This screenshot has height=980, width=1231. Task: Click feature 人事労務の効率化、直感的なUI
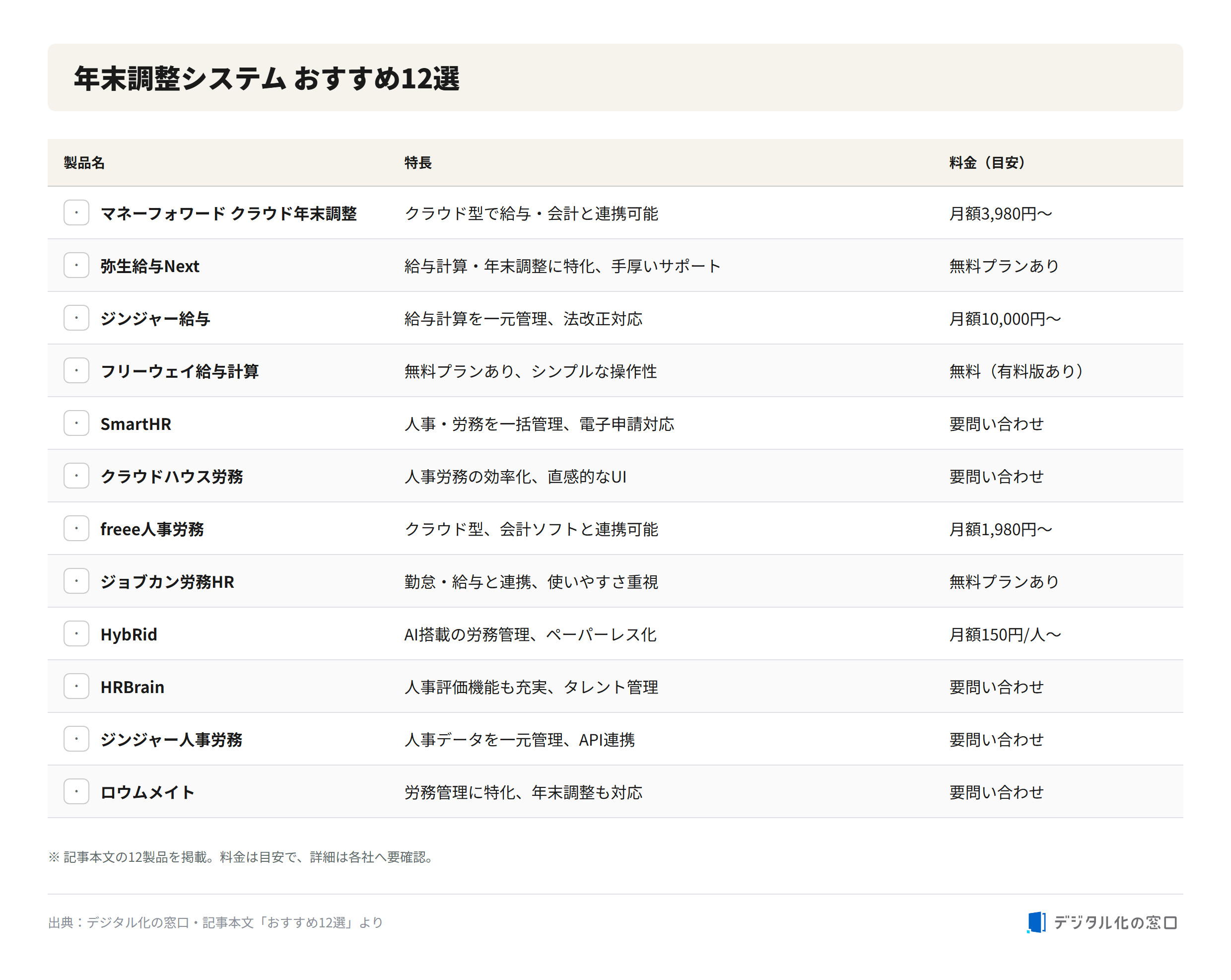pyautogui.click(x=516, y=476)
